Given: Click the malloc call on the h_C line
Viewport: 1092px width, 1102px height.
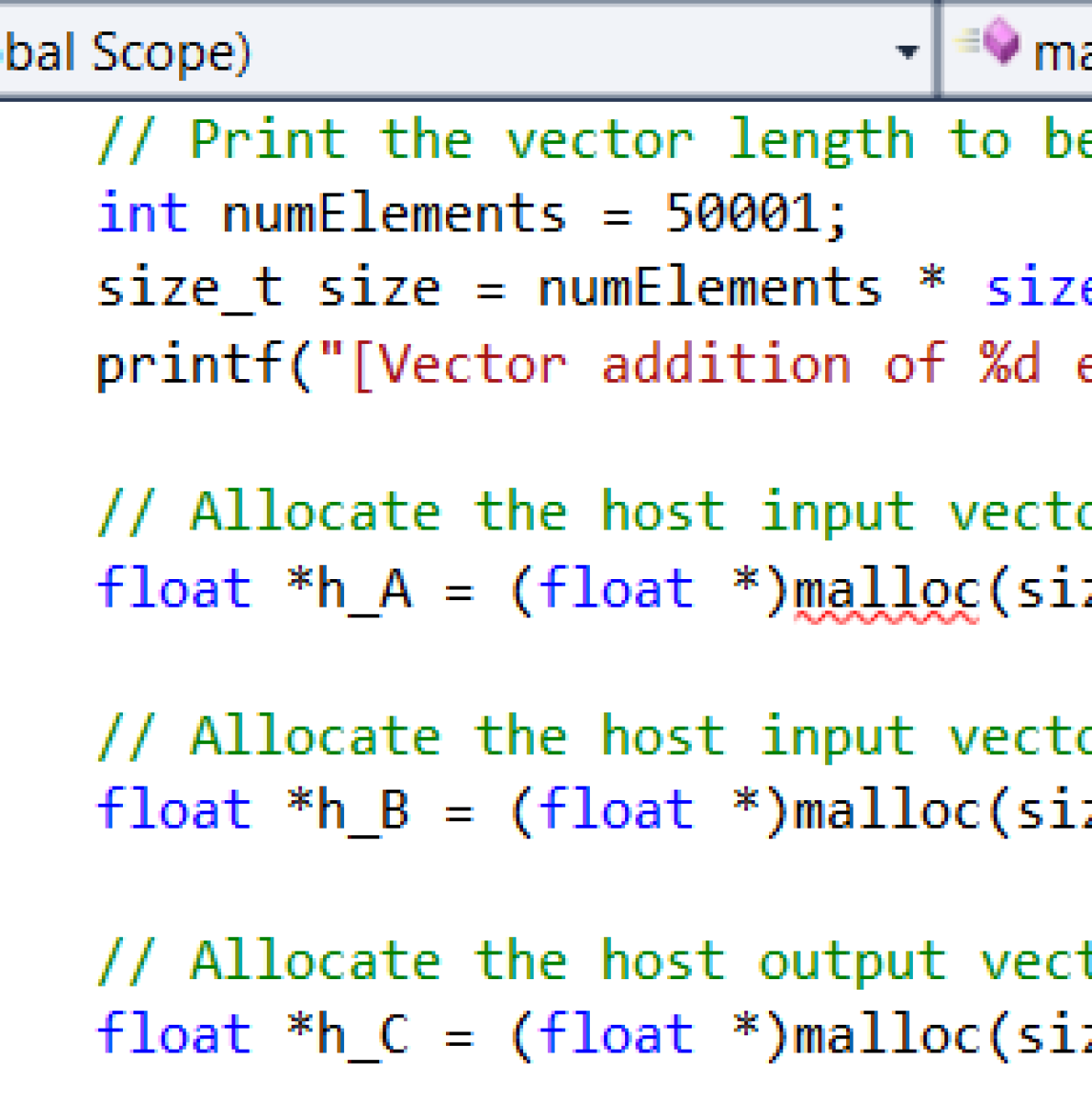Looking at the screenshot, I should 887,1034.
